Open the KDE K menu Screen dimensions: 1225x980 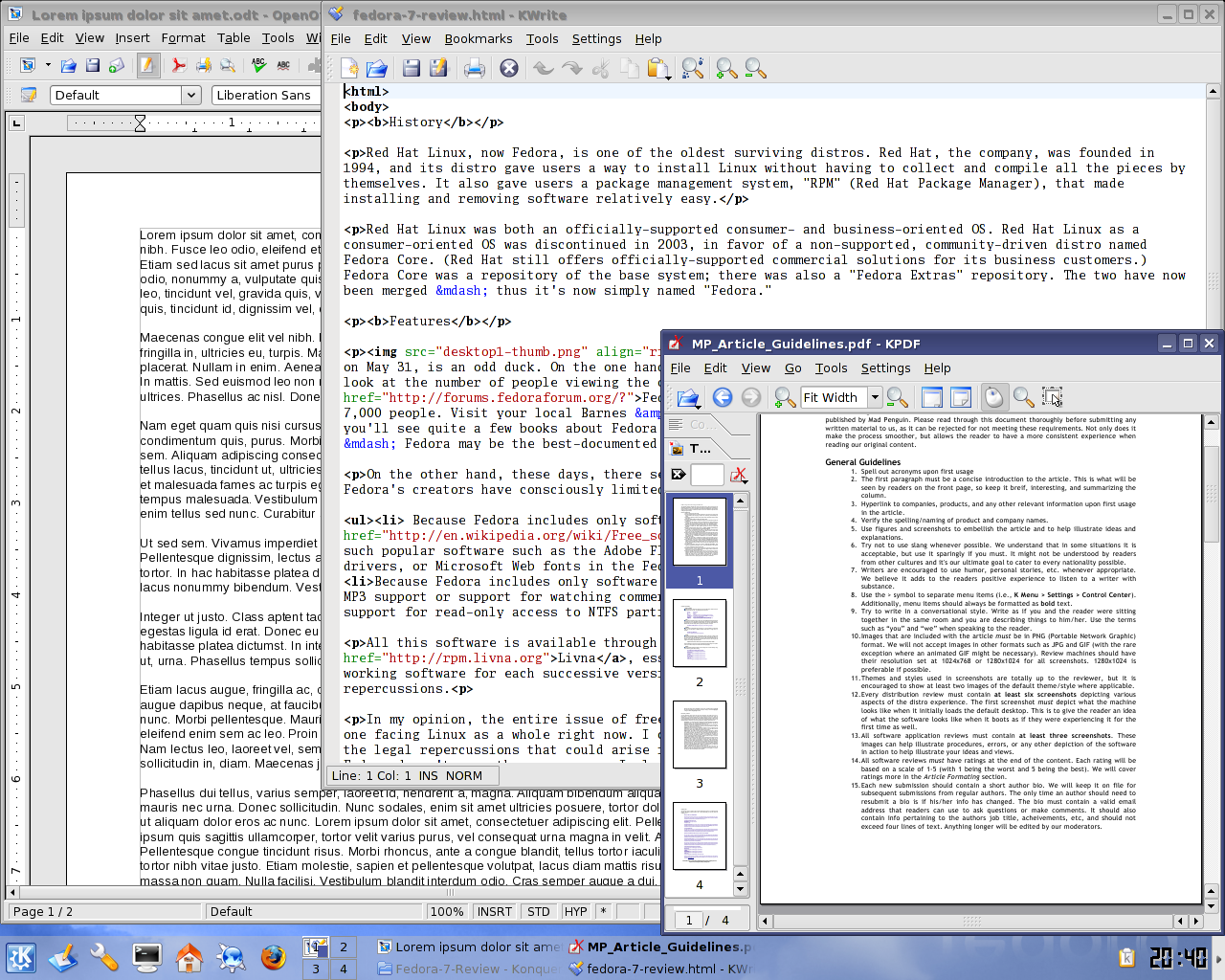(x=21, y=957)
